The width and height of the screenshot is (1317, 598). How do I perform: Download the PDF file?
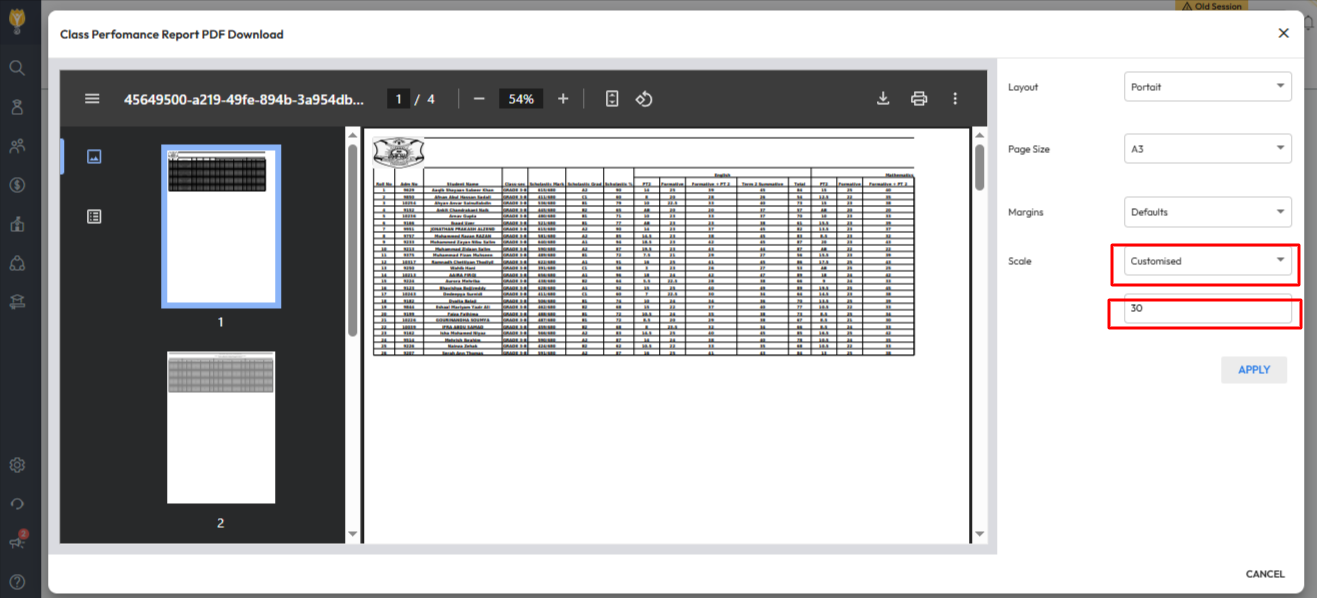[883, 99]
